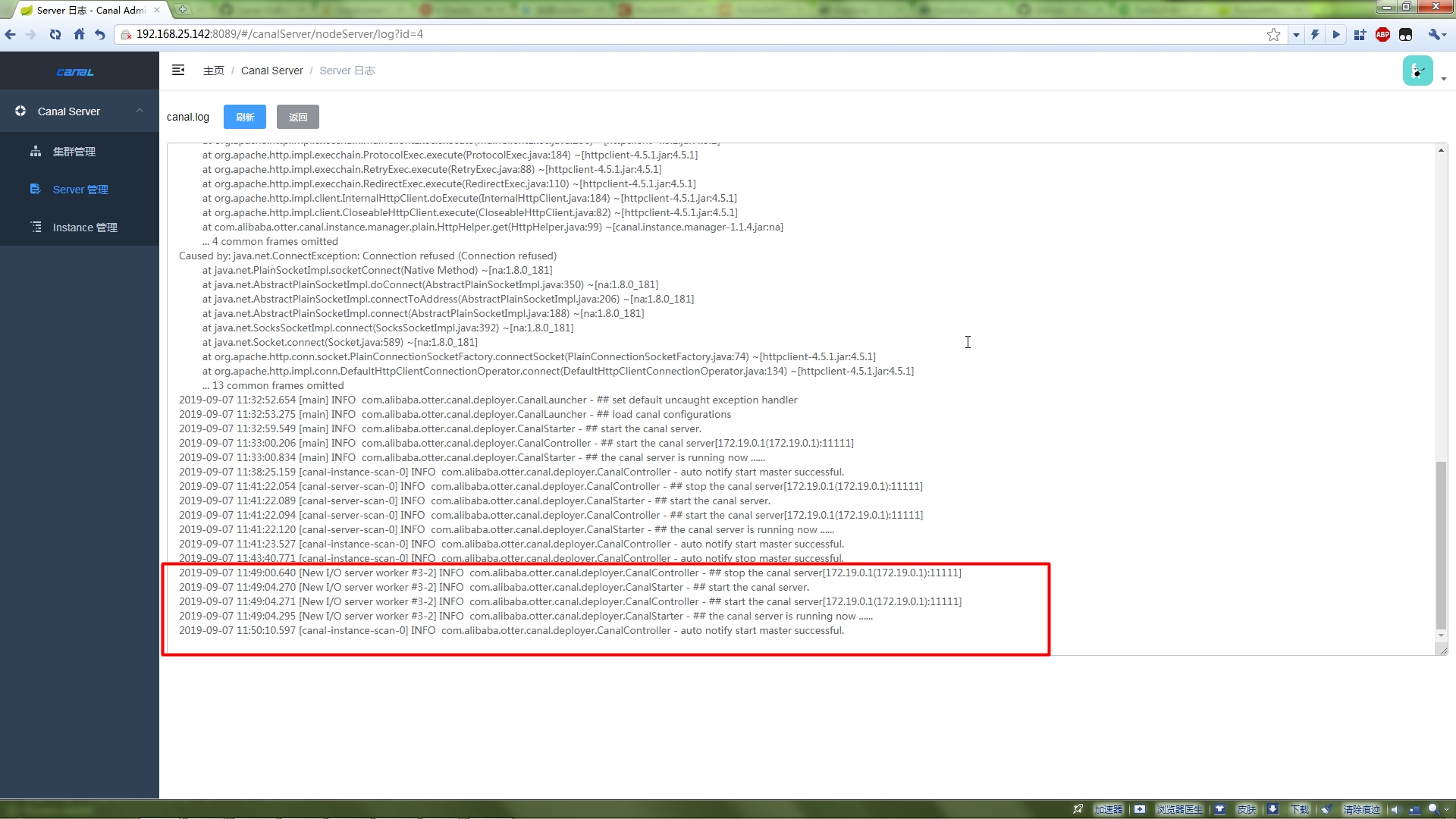The width and height of the screenshot is (1456, 819).
Task: Click the 11:33:00.834 canal server is running now line
Action: pyautogui.click(x=472, y=457)
